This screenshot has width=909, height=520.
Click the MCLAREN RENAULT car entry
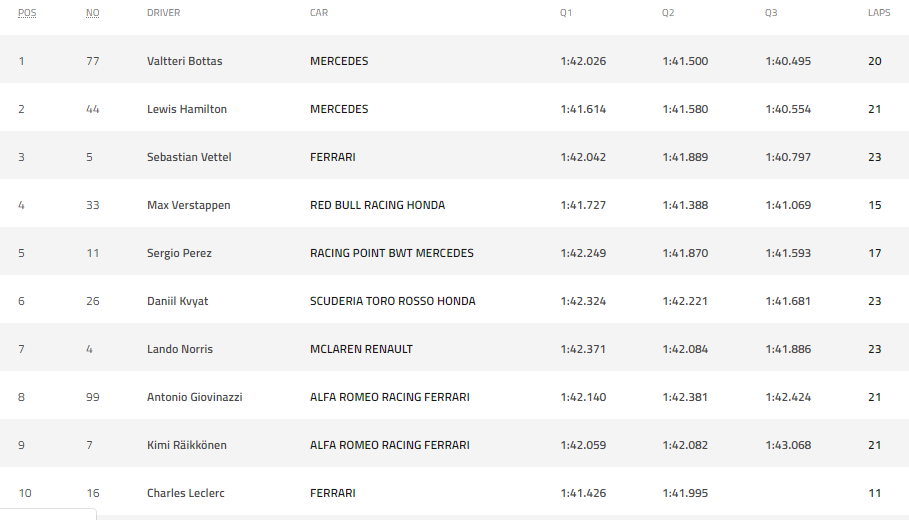click(x=361, y=349)
